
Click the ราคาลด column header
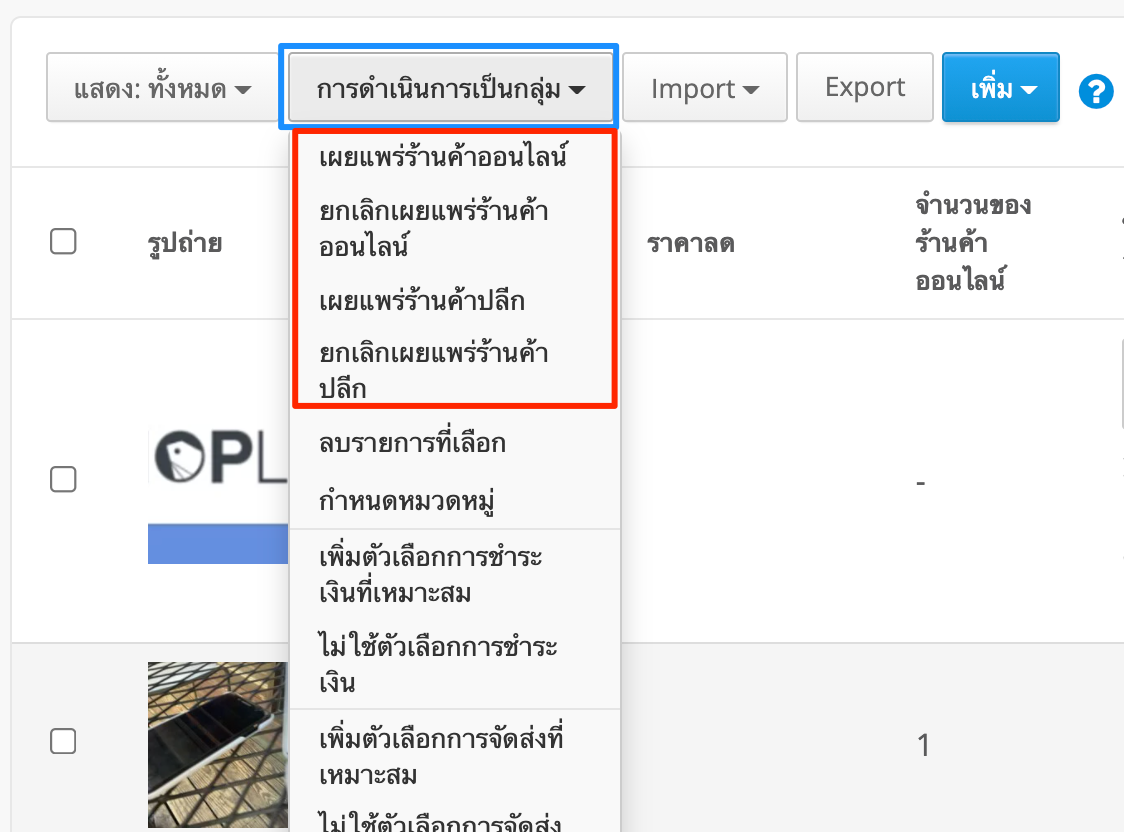point(690,243)
